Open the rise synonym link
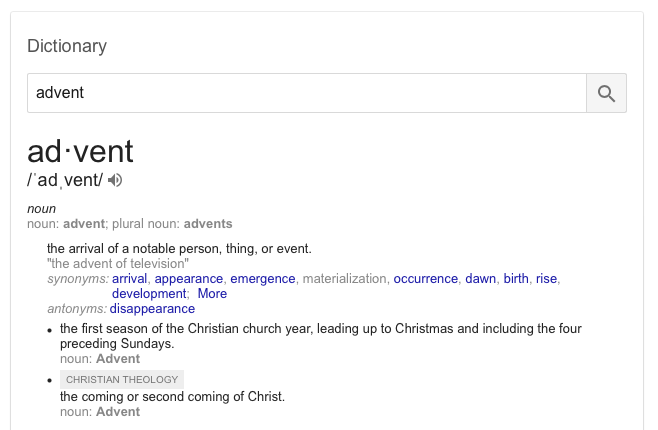Screen dimensions: 658x430 click(546, 279)
